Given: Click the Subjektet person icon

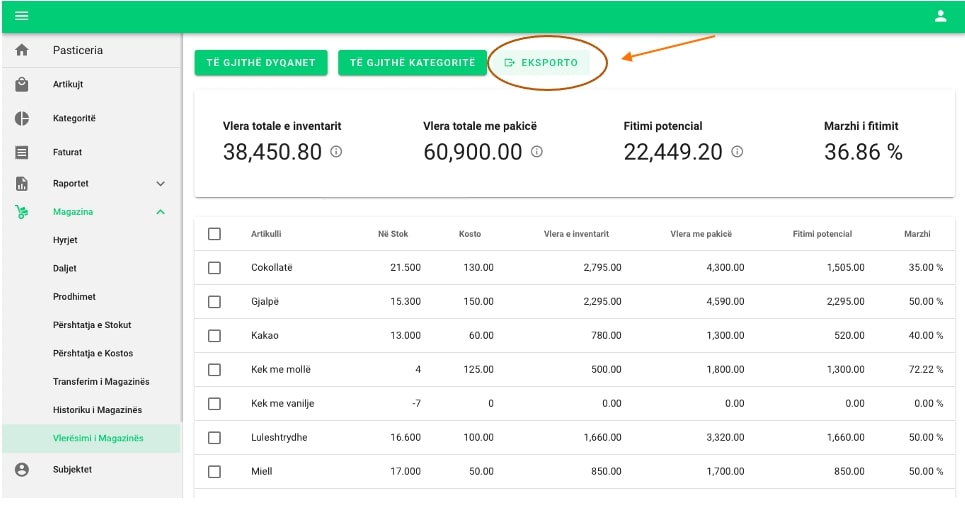Looking at the screenshot, I should 22,469.
